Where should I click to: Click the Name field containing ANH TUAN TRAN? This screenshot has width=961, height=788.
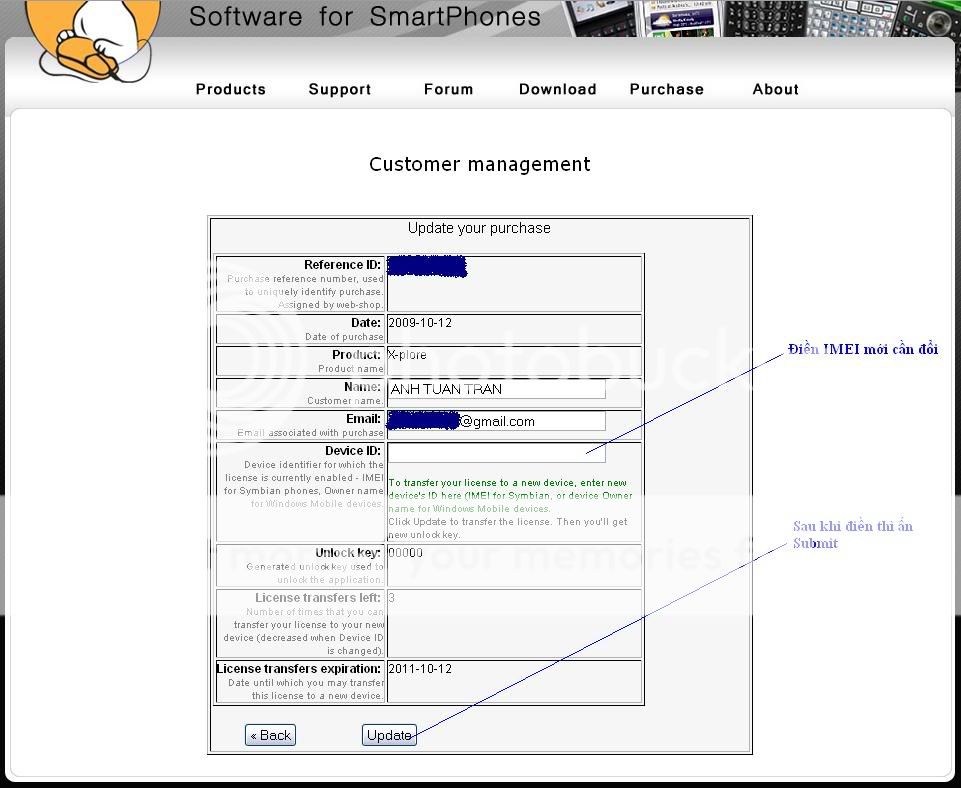pos(497,389)
